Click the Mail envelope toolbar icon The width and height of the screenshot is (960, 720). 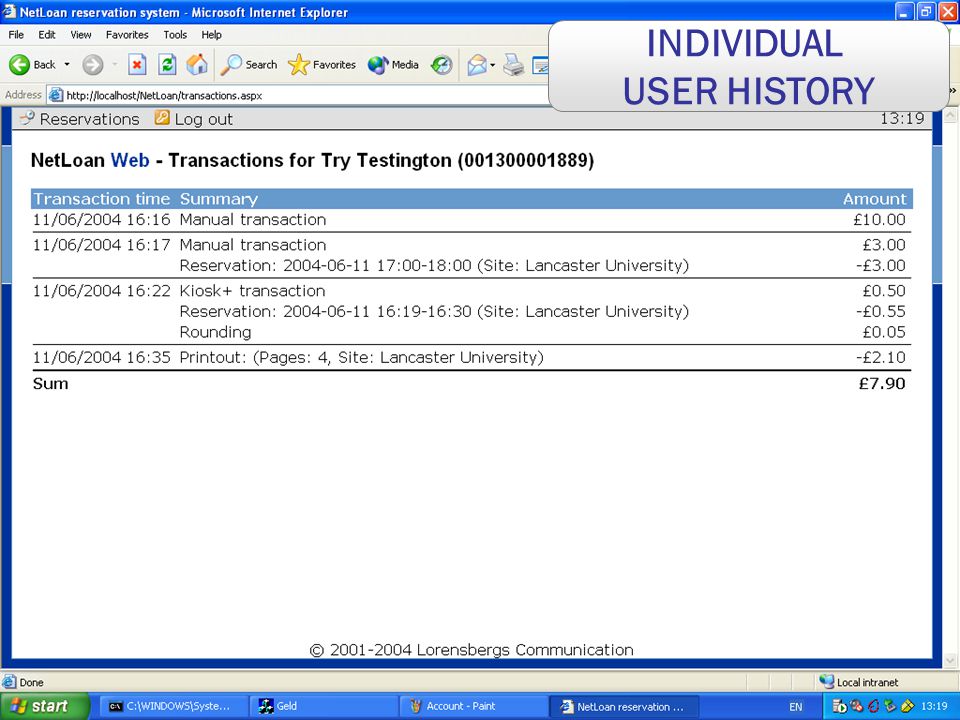pyautogui.click(x=476, y=64)
